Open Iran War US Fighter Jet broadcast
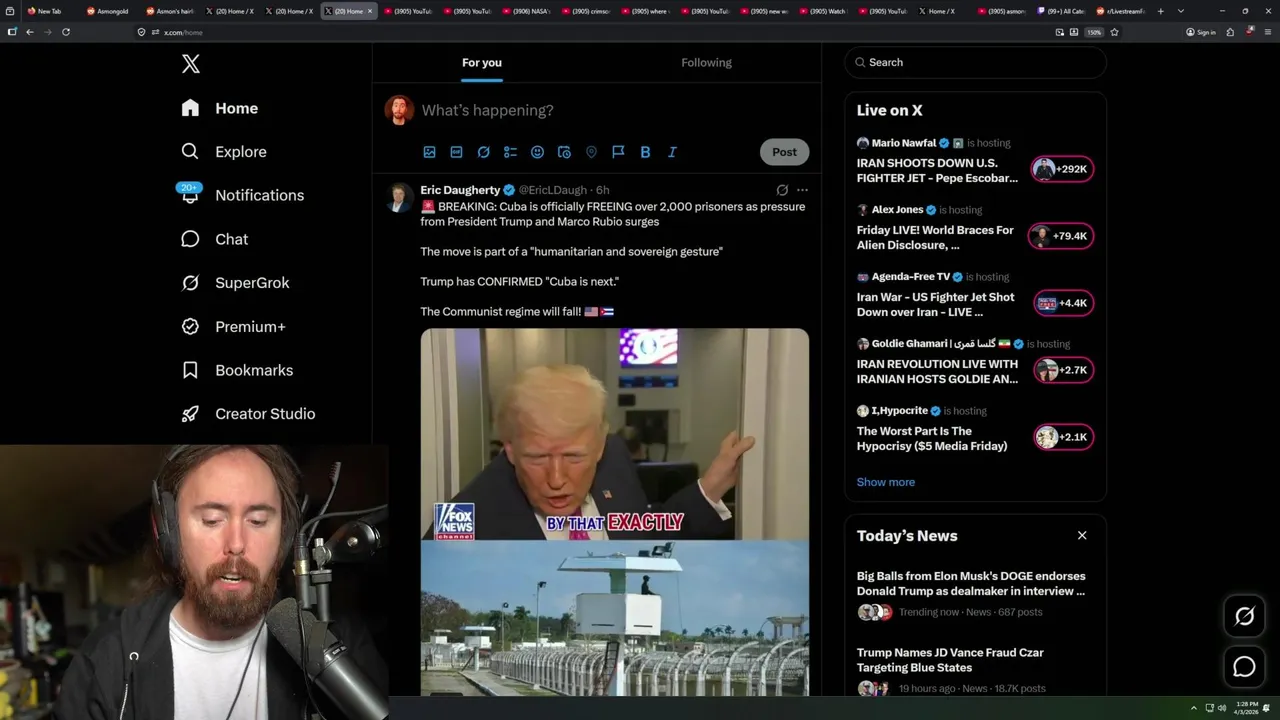This screenshot has height=720, width=1280. tap(935, 304)
